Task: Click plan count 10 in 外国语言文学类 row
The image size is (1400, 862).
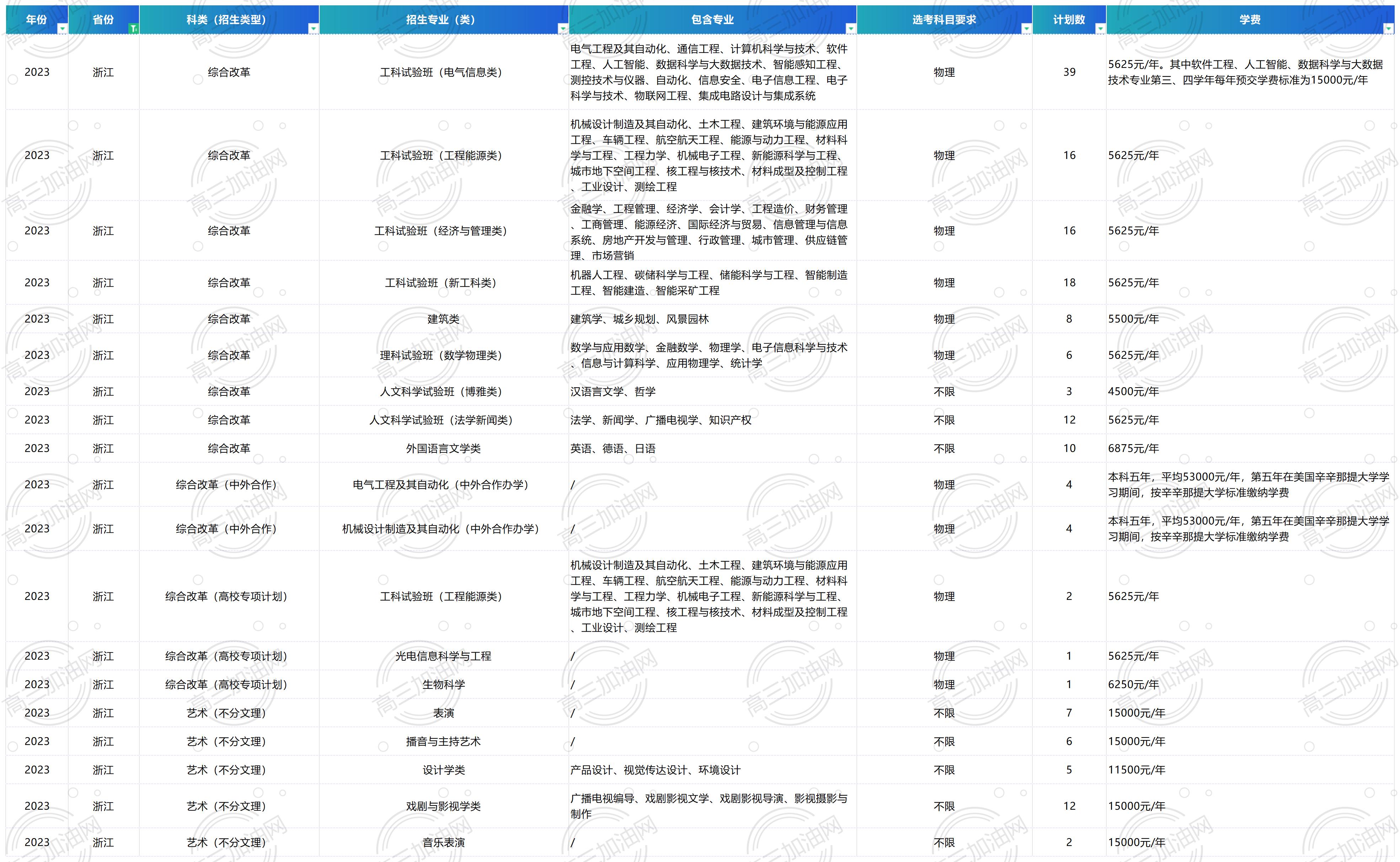Action: pos(1069,449)
